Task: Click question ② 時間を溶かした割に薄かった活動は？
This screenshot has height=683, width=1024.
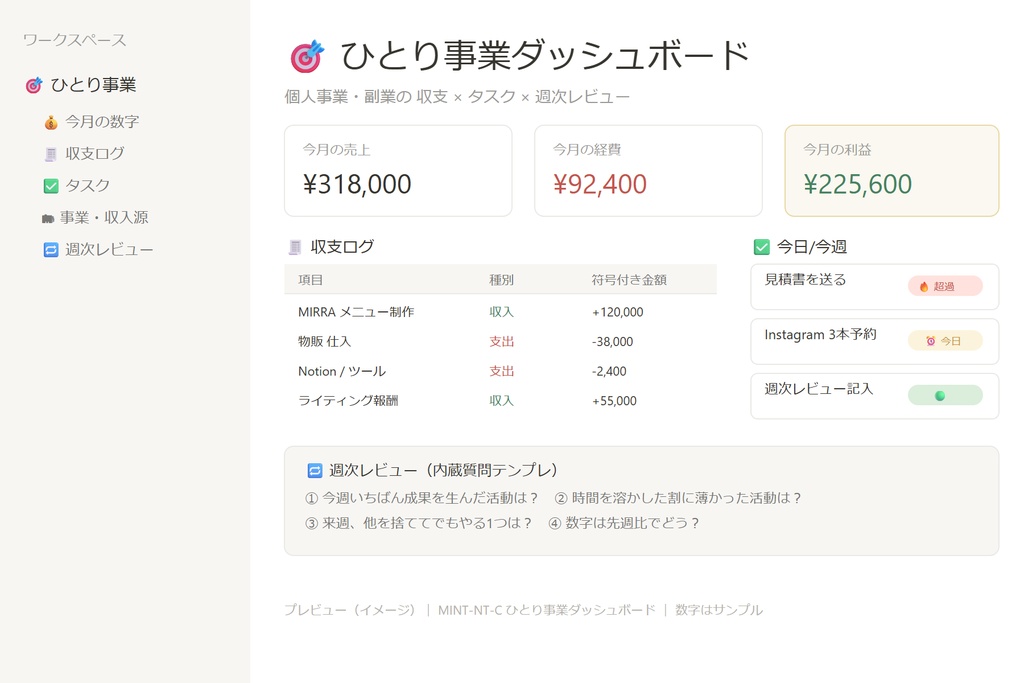Action: tap(679, 499)
